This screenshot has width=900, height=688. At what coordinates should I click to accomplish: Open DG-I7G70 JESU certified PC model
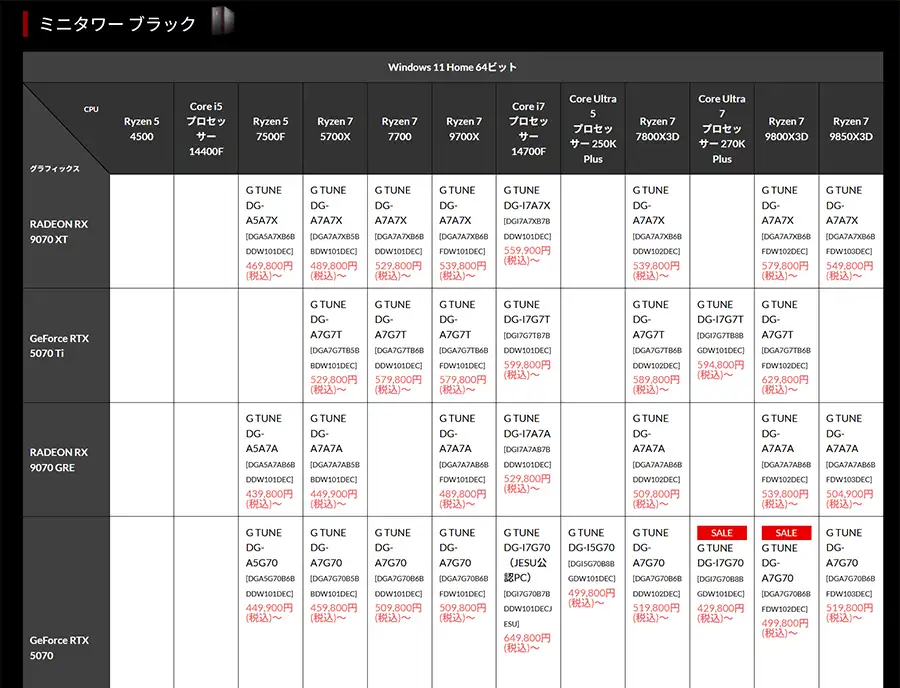tap(527, 589)
